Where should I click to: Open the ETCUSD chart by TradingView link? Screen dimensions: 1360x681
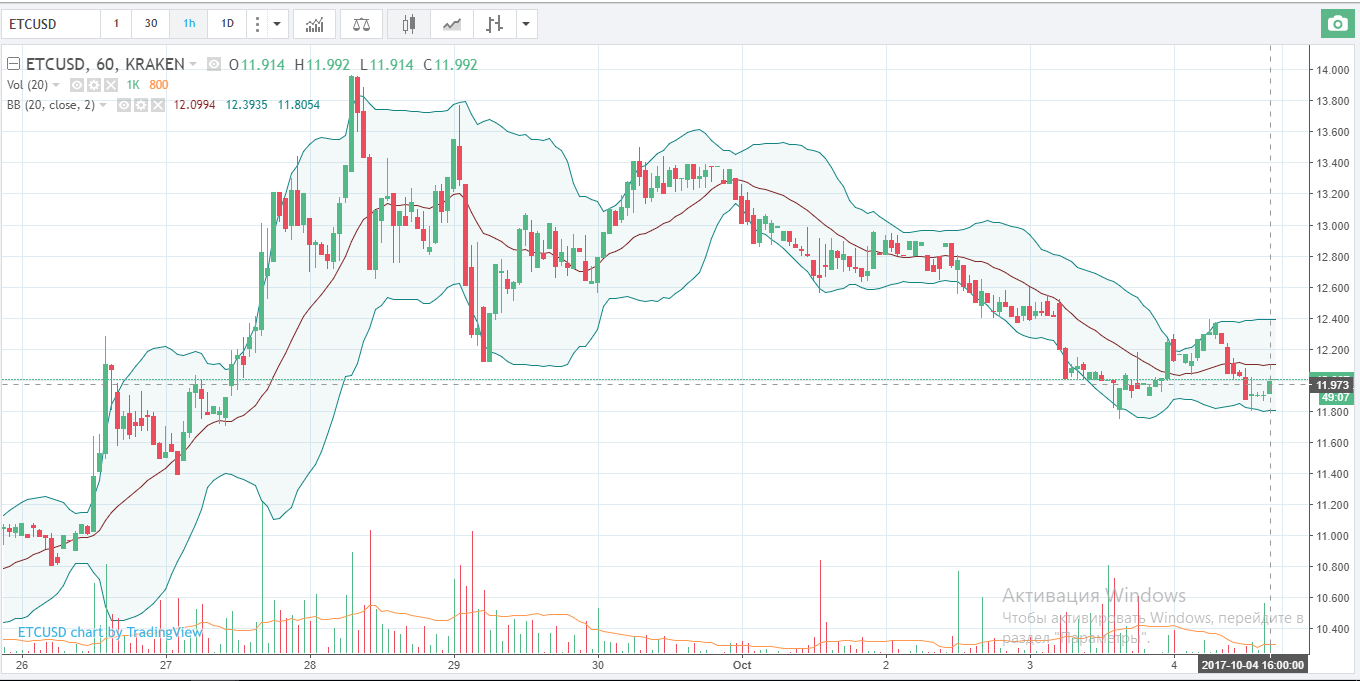tap(110, 632)
